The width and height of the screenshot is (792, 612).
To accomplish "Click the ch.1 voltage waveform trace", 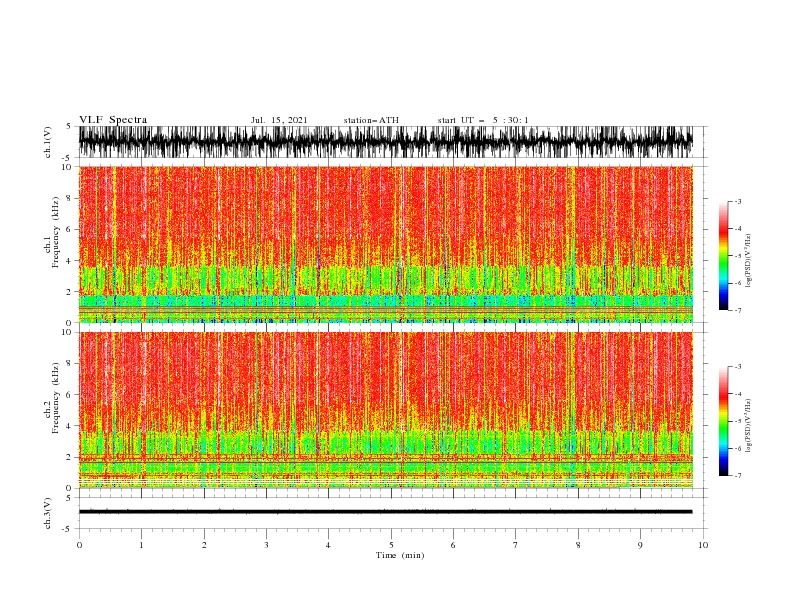I will 385,142.
